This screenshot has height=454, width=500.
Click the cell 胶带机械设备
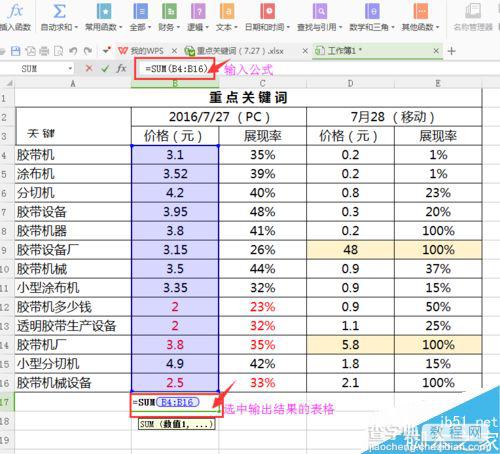coord(73,383)
